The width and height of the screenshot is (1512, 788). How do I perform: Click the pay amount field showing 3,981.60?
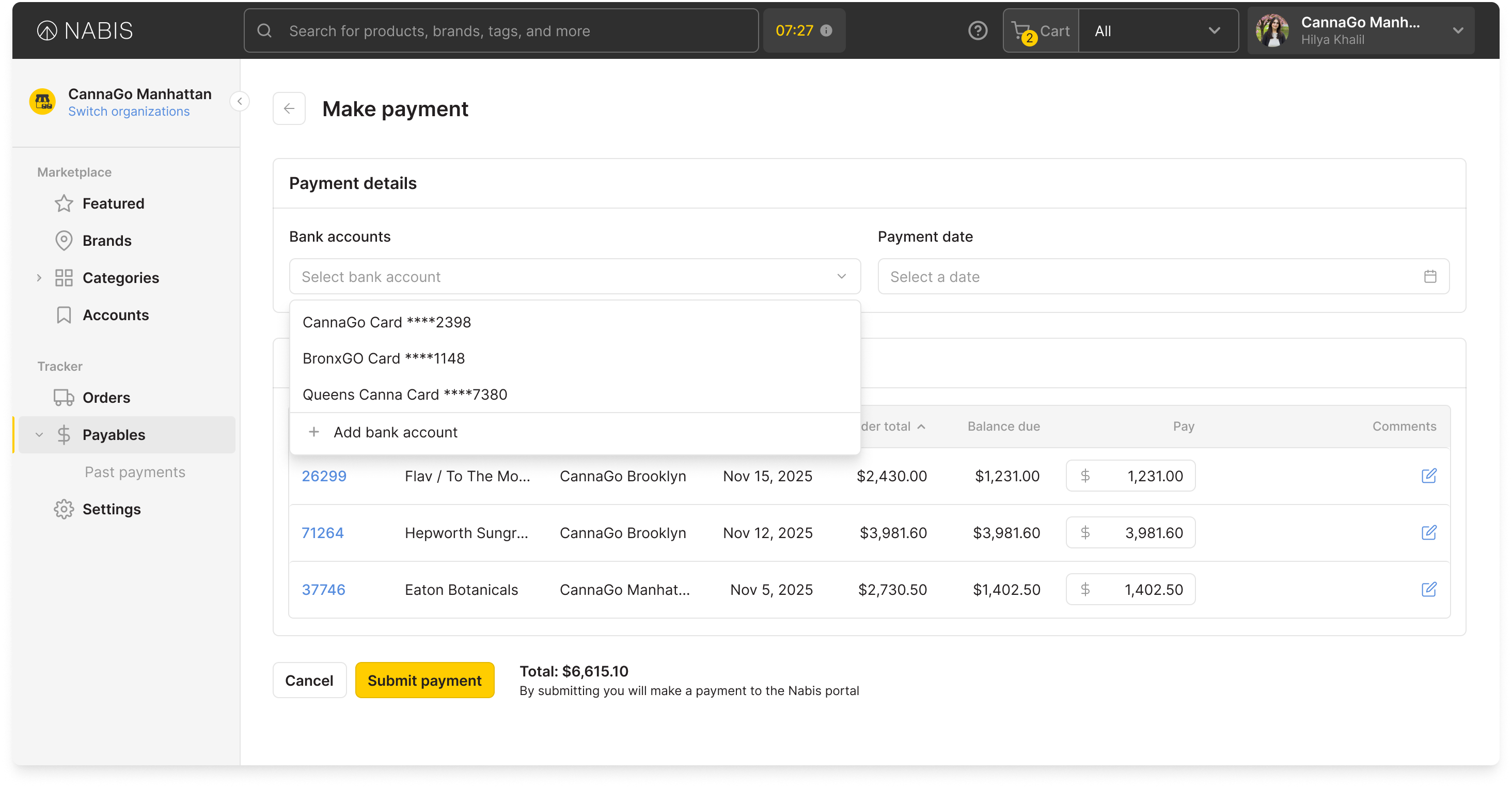(1130, 533)
